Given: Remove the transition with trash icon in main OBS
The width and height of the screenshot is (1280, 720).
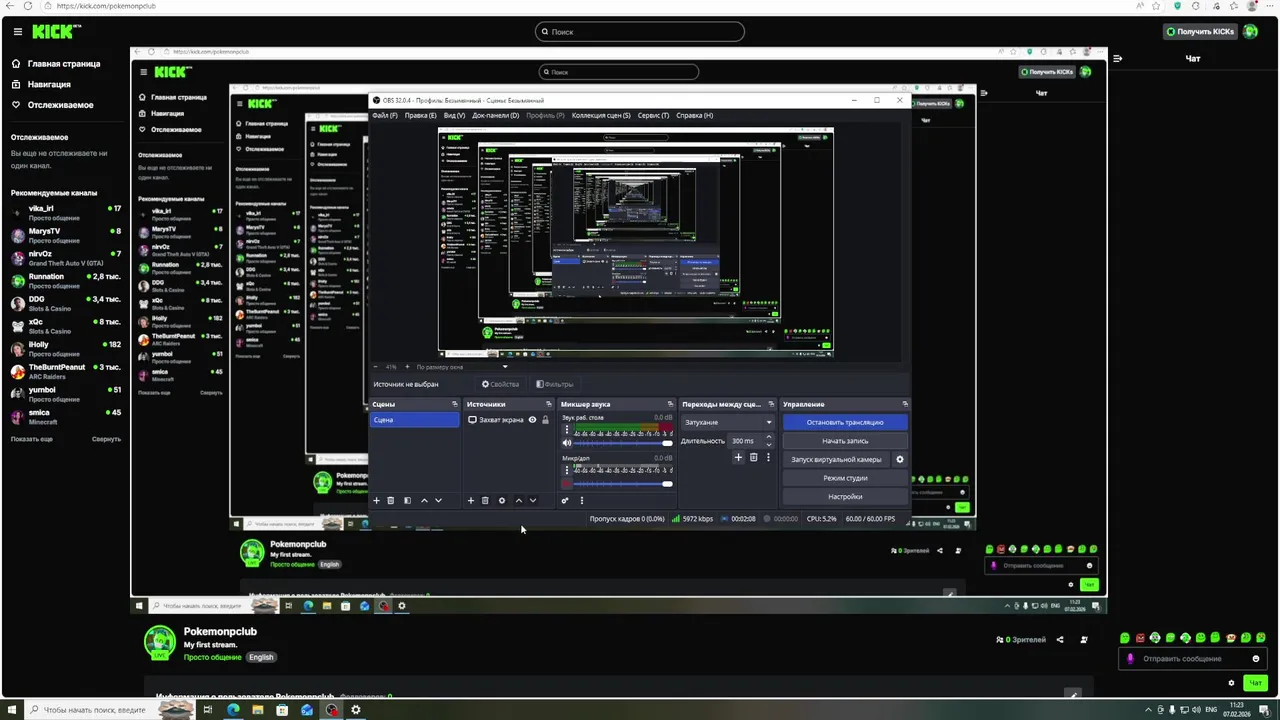Looking at the screenshot, I should point(754,458).
